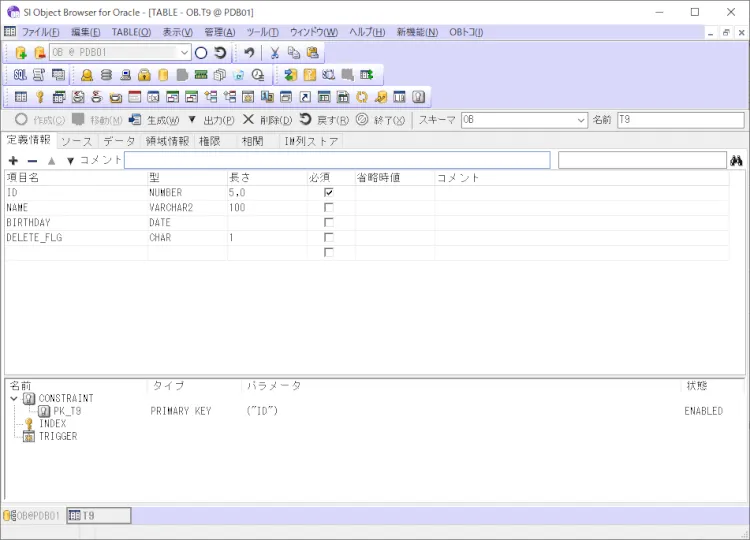Click the 終了(X) exit button
The height and width of the screenshot is (540, 750).
click(x=381, y=120)
